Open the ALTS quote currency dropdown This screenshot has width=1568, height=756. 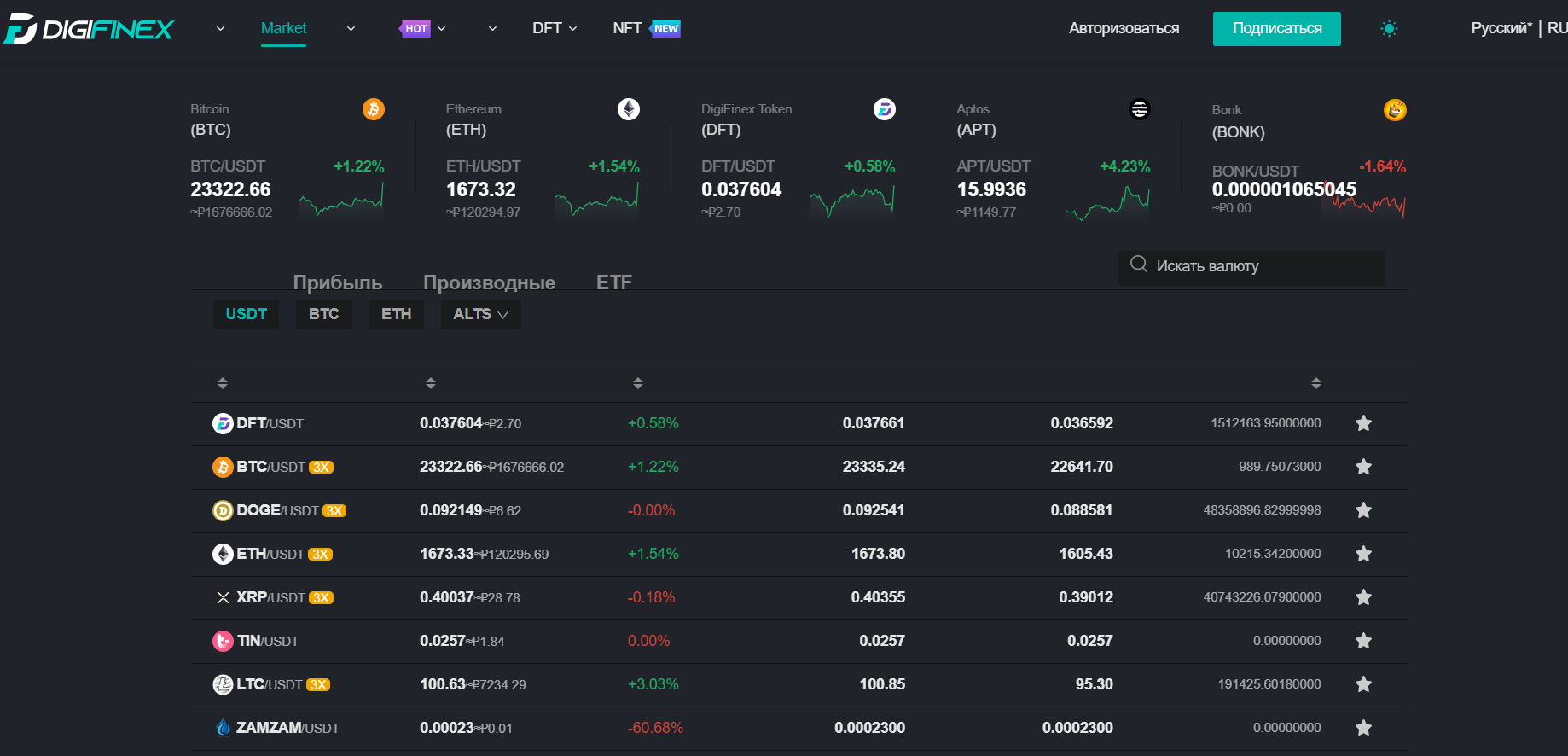481,314
